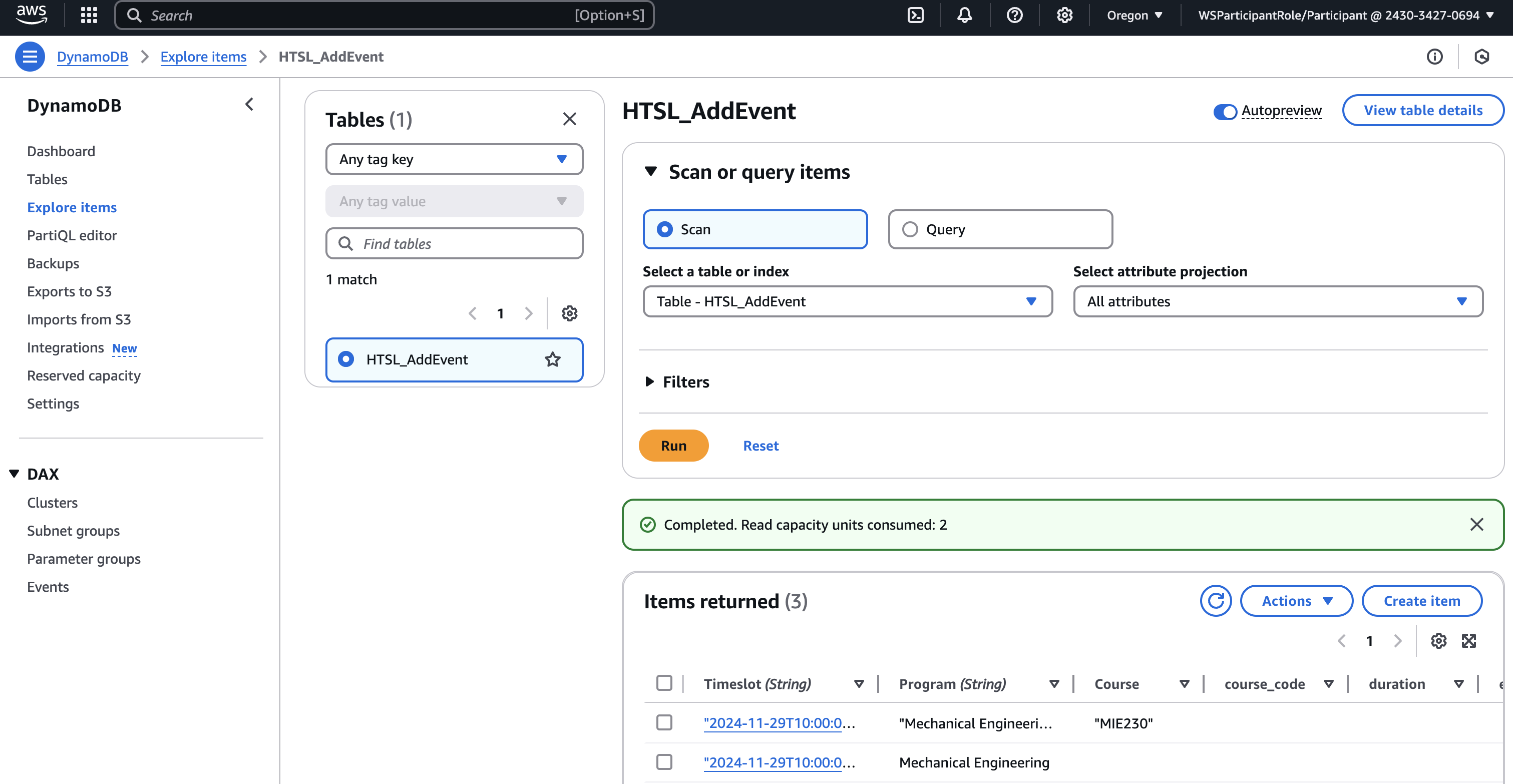The width and height of the screenshot is (1513, 784).
Task: Open items table preferences gear
Action: click(x=1438, y=641)
